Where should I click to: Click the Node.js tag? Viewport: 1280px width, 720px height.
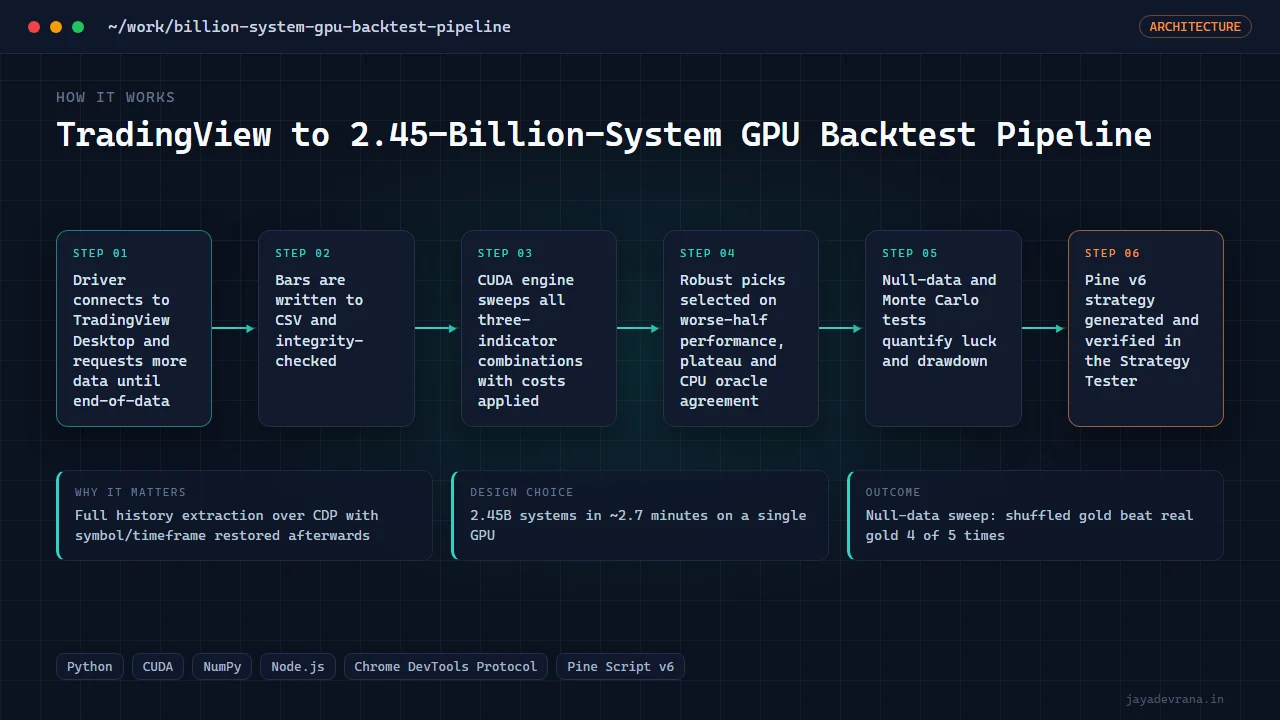click(298, 667)
